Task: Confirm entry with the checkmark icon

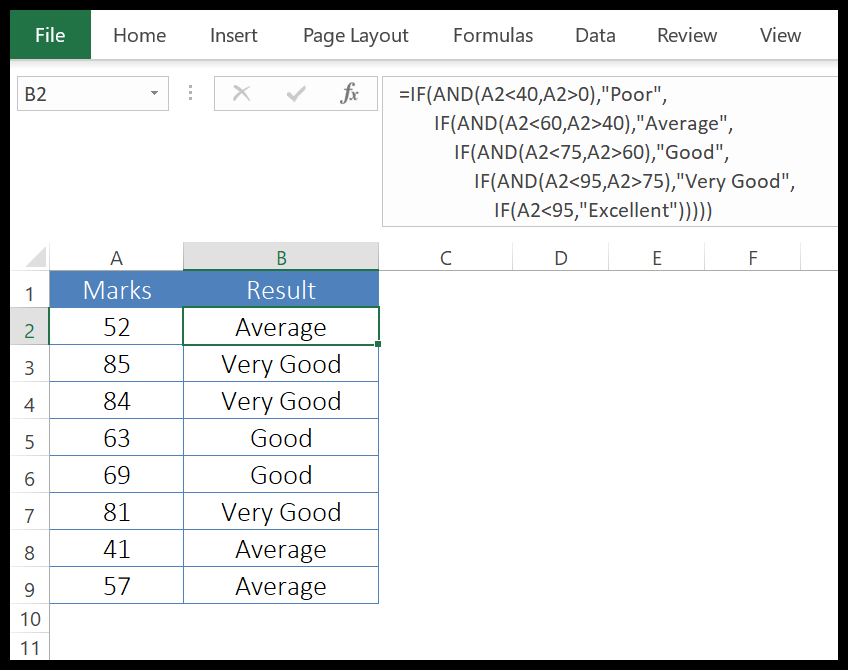Action: click(295, 93)
